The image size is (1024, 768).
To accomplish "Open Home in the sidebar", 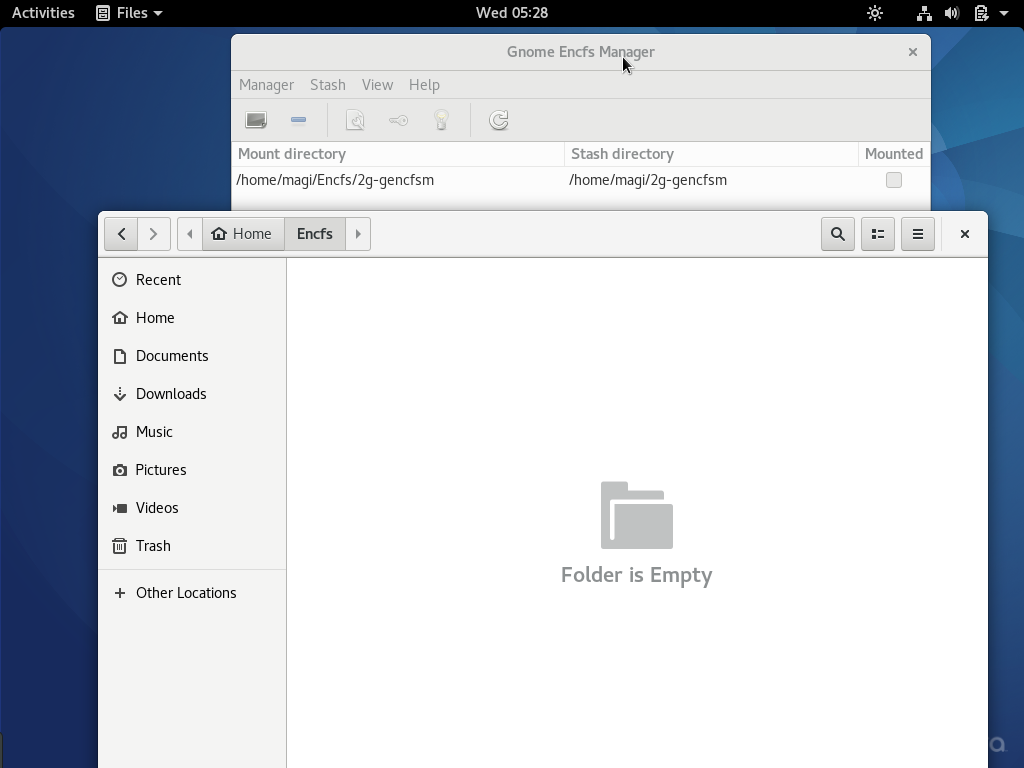I will click(x=192, y=318).
